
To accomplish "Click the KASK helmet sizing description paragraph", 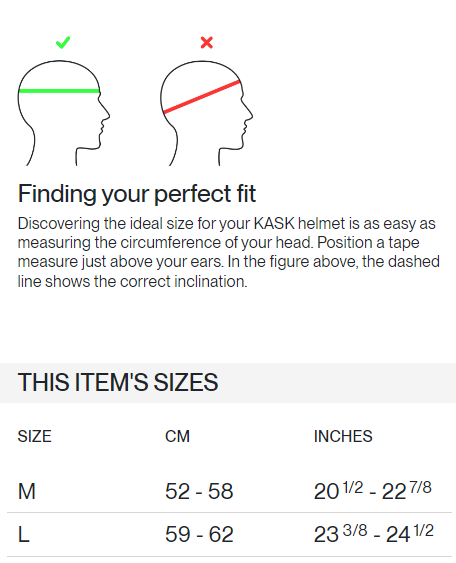I will click(x=229, y=252).
